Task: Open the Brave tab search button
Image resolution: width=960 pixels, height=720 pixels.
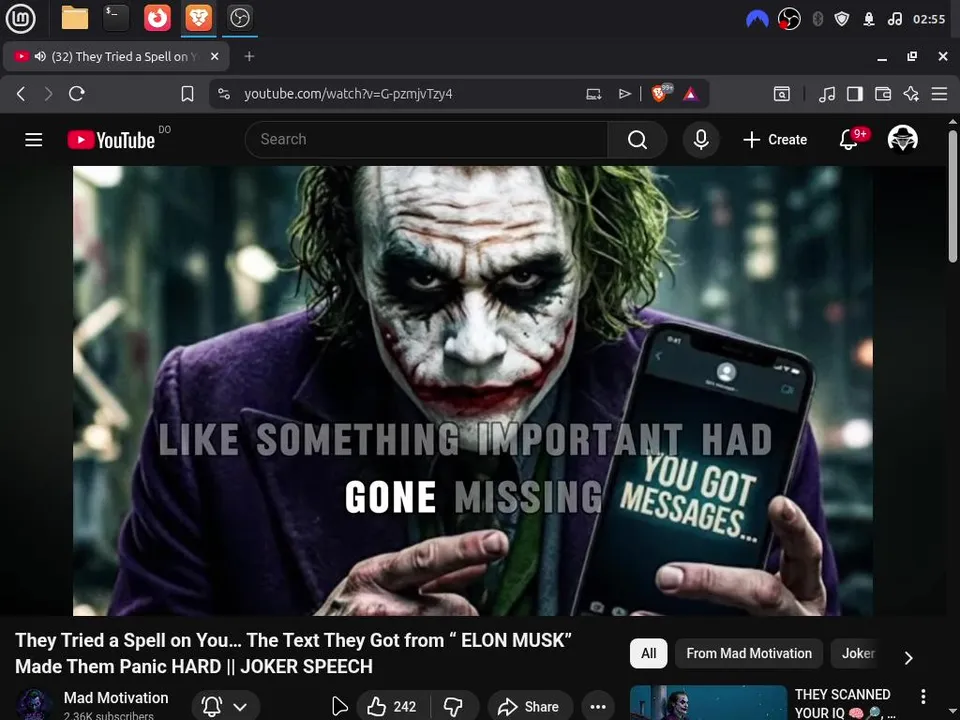Action: pyautogui.click(x=782, y=94)
